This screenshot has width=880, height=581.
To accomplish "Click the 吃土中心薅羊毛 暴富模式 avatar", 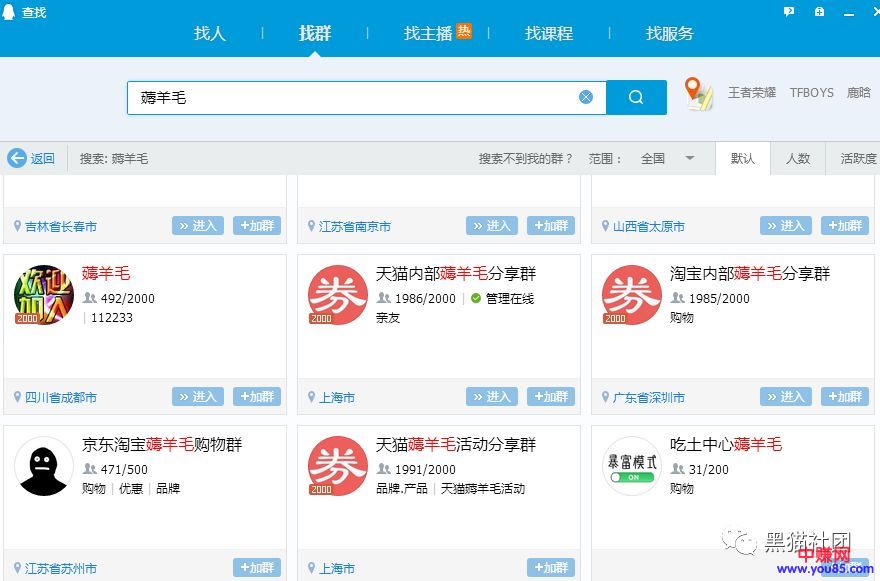I will pos(632,466).
